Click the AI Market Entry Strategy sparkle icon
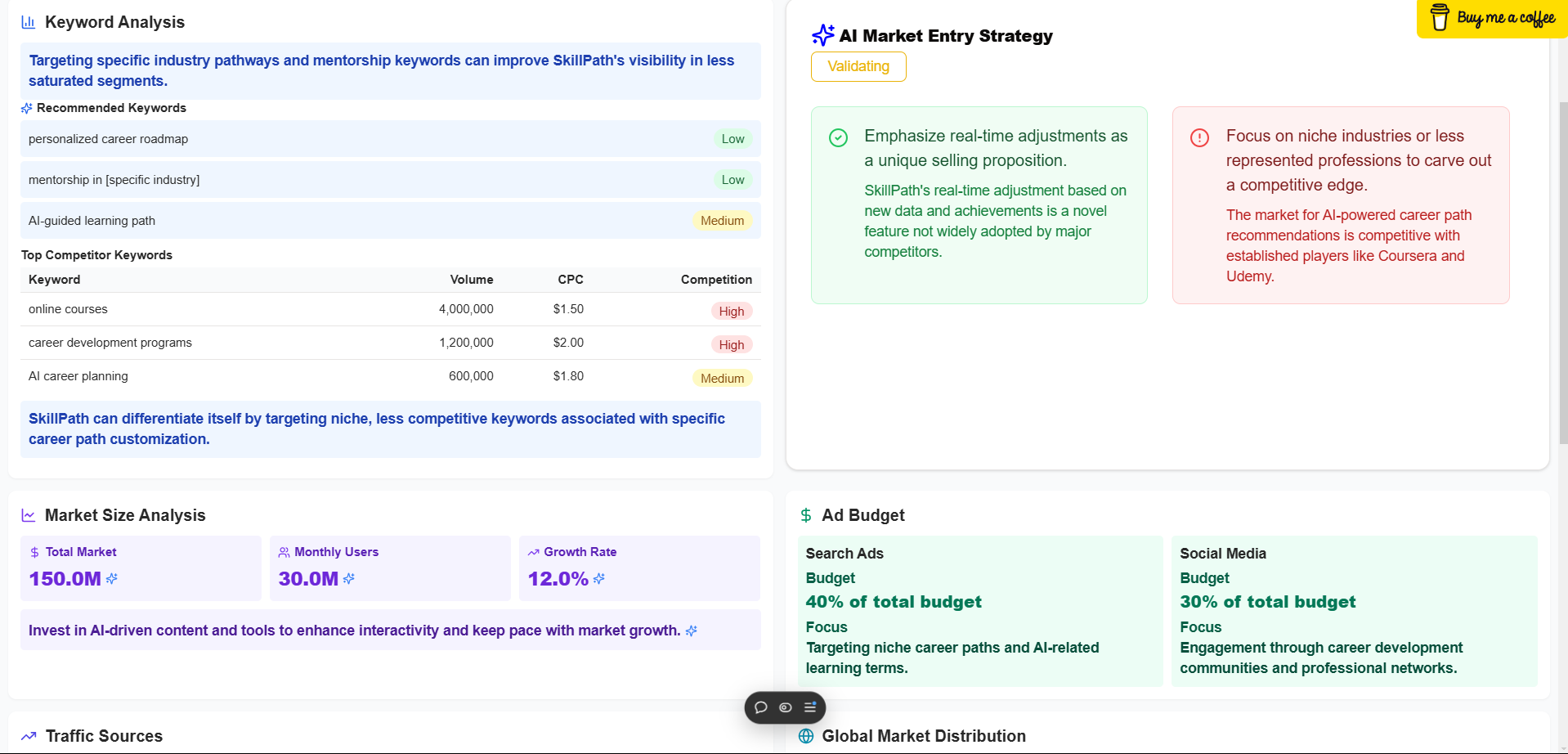The image size is (1568, 754). (x=822, y=35)
